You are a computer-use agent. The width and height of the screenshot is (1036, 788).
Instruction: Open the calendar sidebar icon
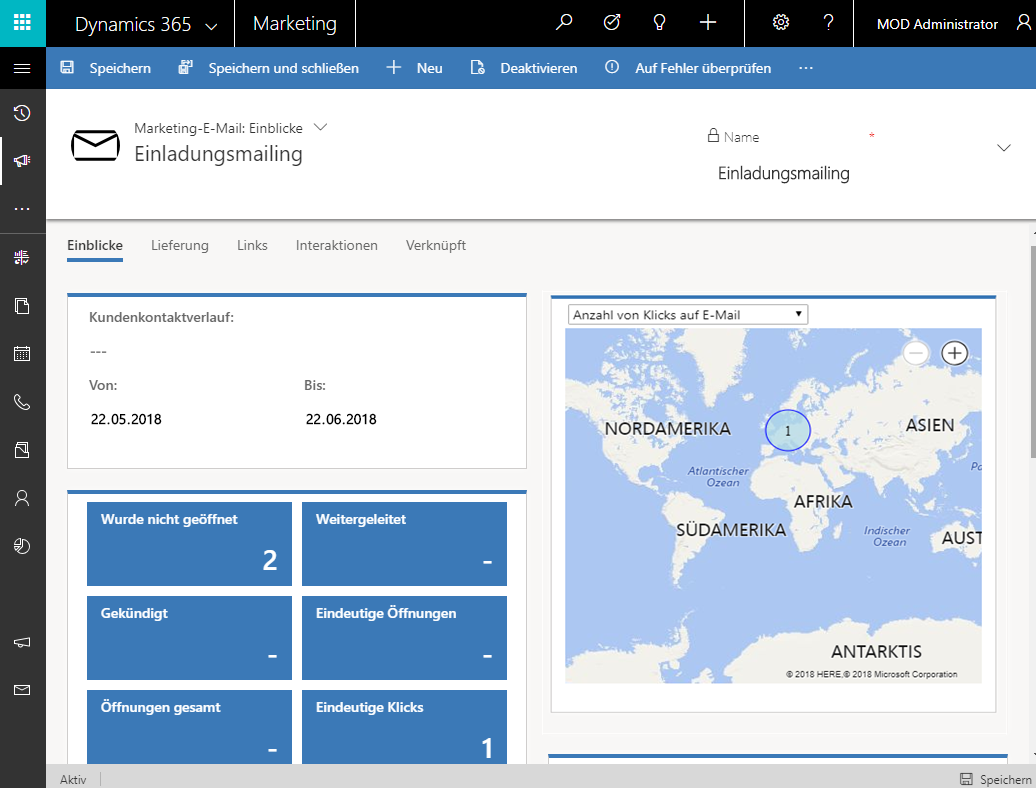tap(22, 353)
